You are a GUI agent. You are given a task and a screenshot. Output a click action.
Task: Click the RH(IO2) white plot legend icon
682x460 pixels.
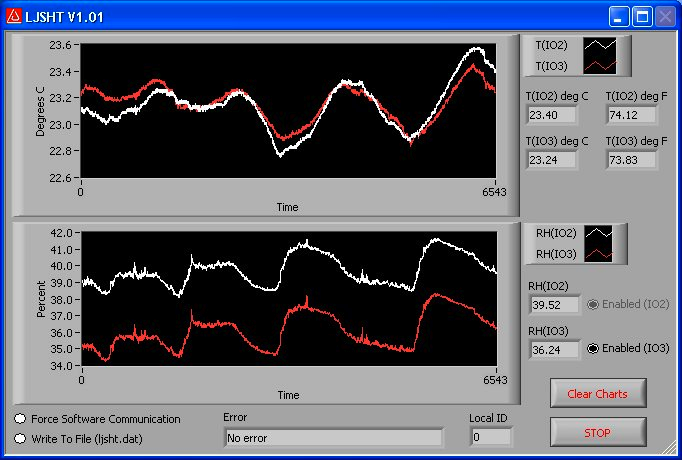(x=599, y=233)
